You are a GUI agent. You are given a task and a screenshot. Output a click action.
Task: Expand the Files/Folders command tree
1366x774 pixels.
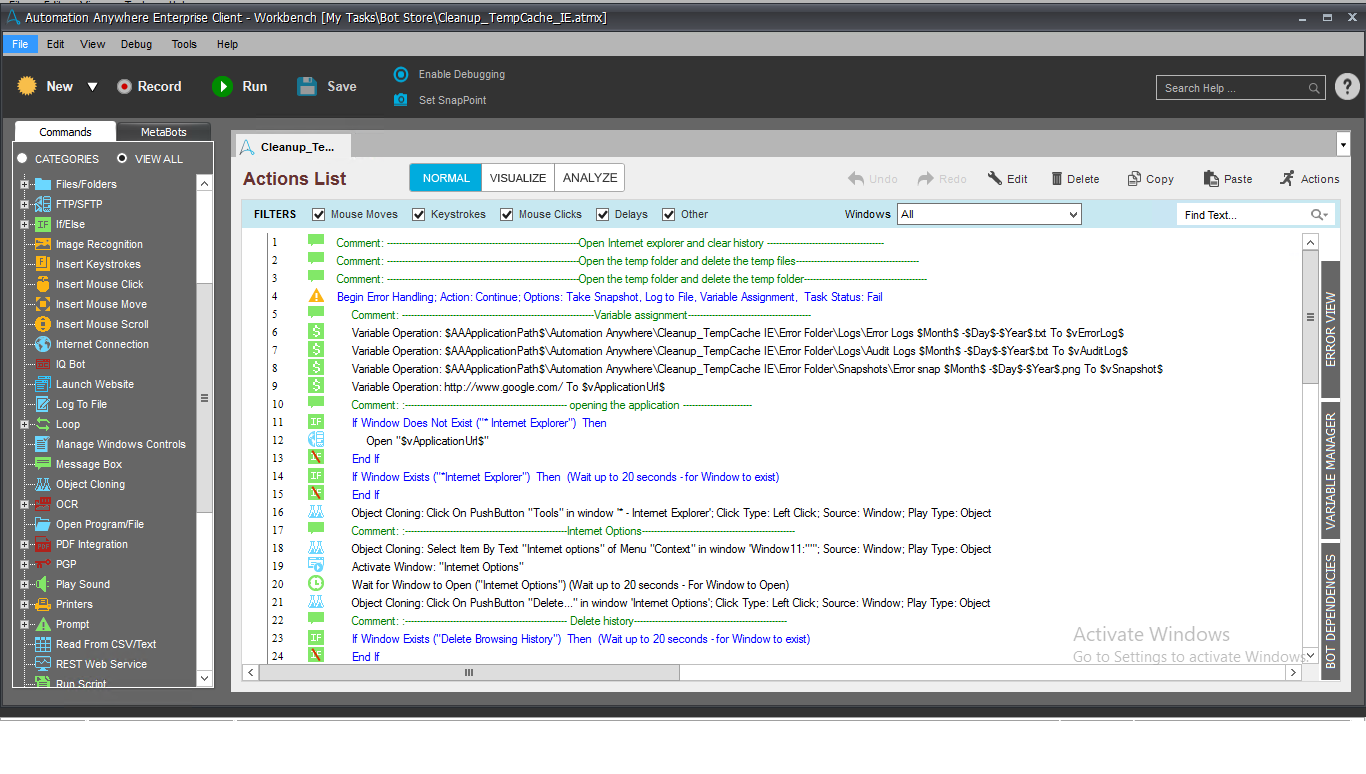(x=24, y=184)
